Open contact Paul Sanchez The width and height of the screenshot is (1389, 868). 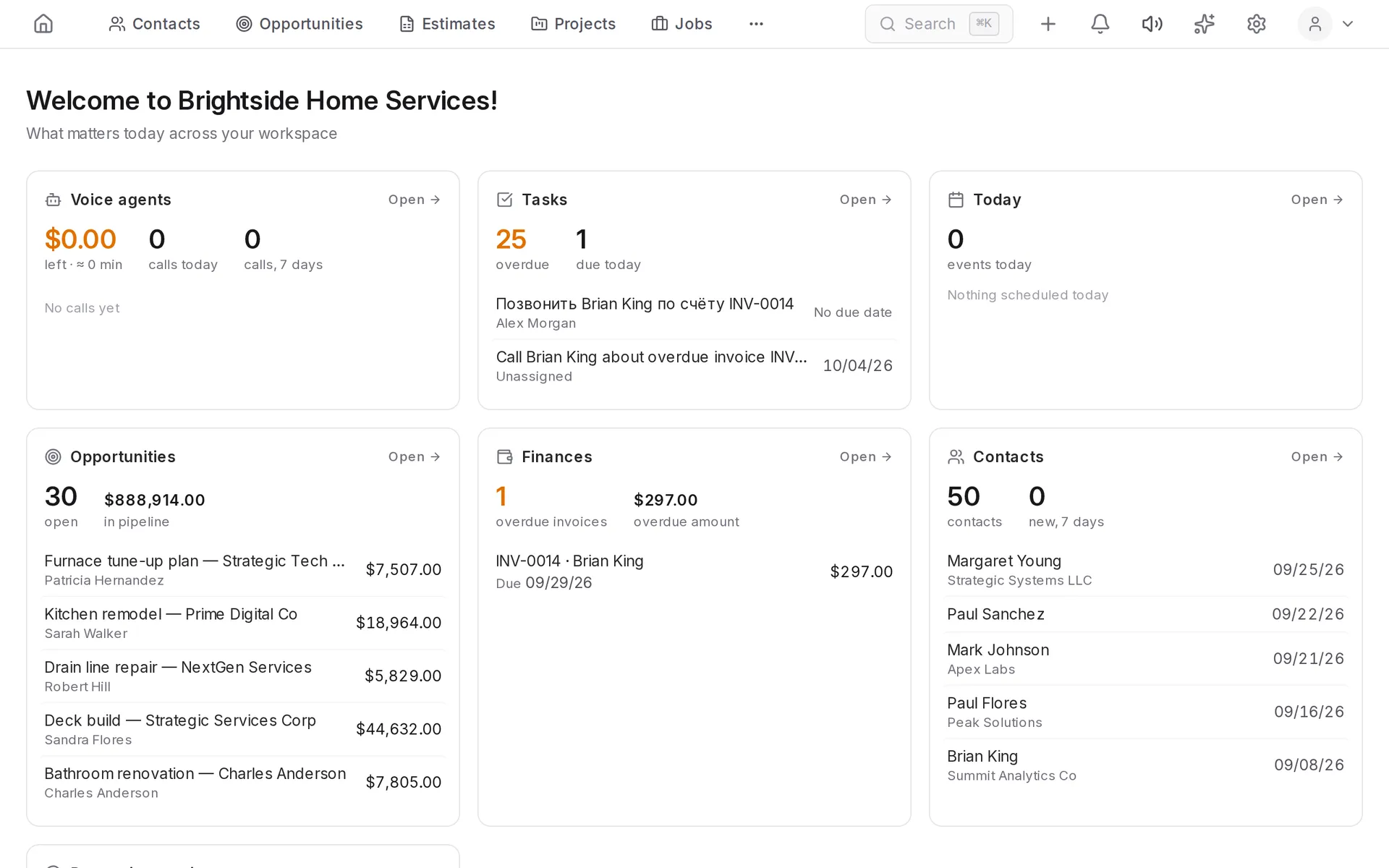click(x=1146, y=614)
